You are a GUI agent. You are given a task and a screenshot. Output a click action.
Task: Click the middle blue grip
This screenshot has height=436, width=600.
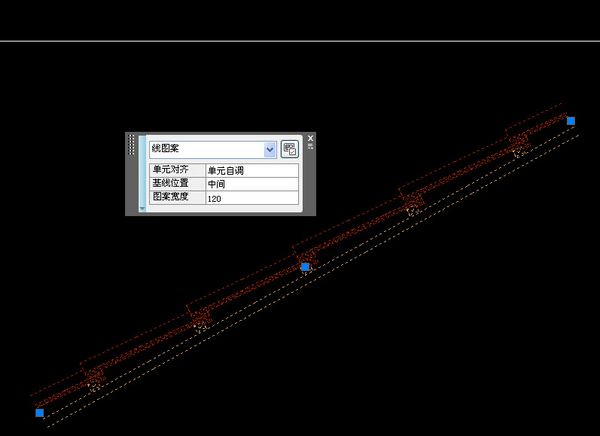point(305,267)
